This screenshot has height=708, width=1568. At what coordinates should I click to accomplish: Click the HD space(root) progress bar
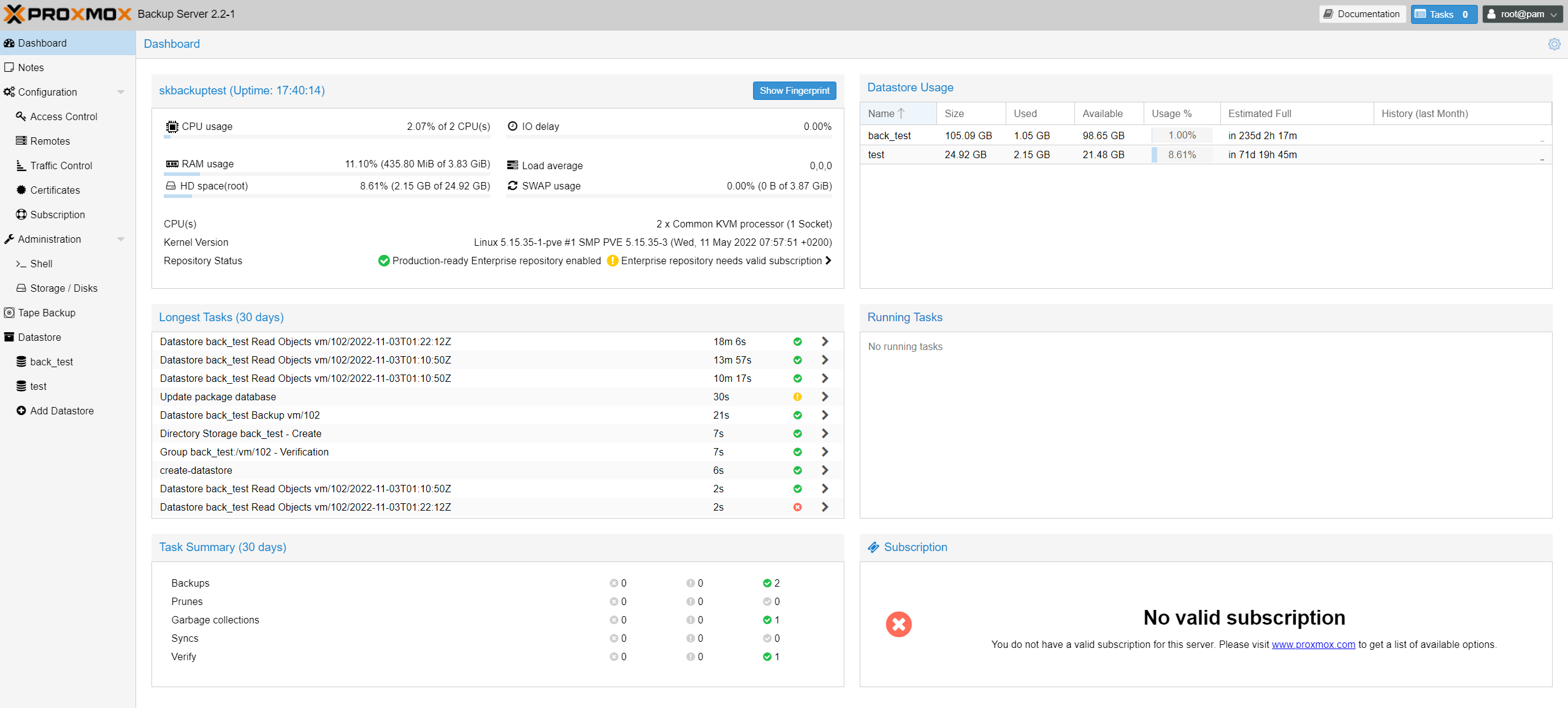[x=327, y=196]
